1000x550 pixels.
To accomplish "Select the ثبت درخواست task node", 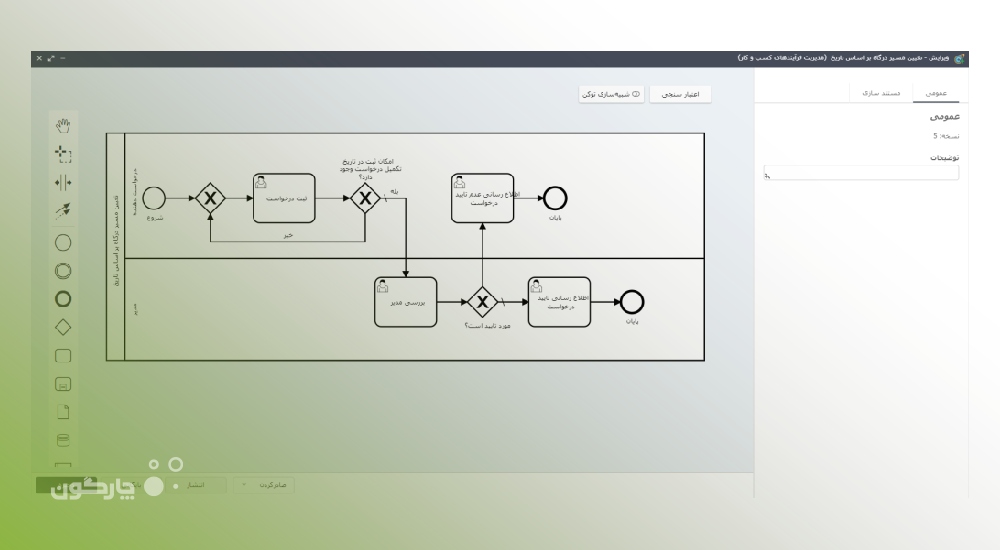I will click(284, 198).
